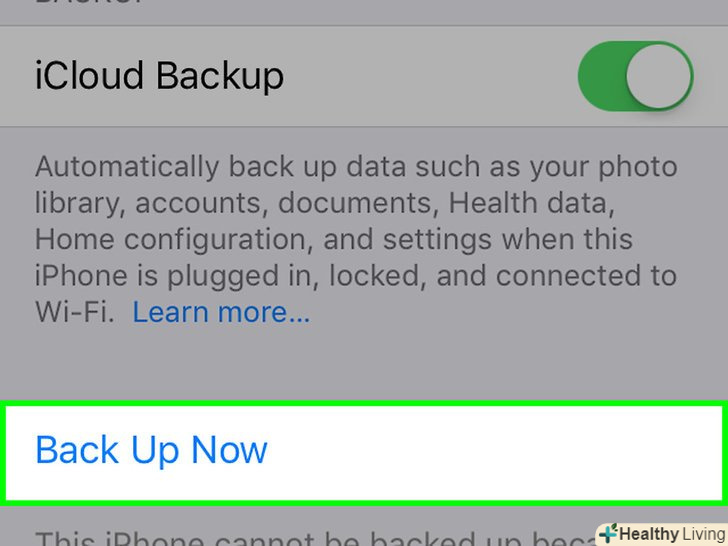This screenshot has width=728, height=546.
Task: Tap the green track of the iCloud switch
Action: (602, 77)
